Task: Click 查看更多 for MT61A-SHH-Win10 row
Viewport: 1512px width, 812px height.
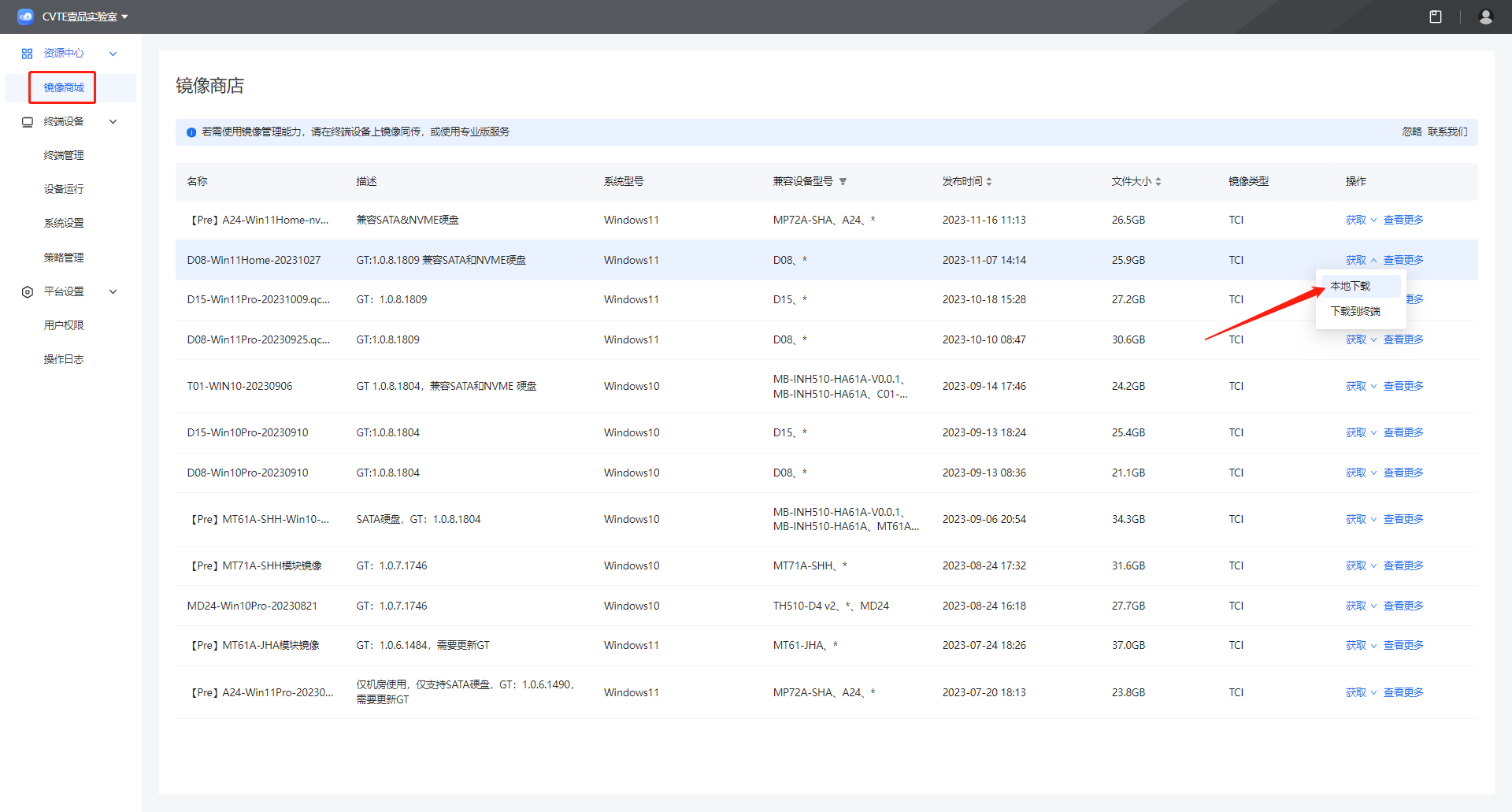Action: (x=1403, y=520)
